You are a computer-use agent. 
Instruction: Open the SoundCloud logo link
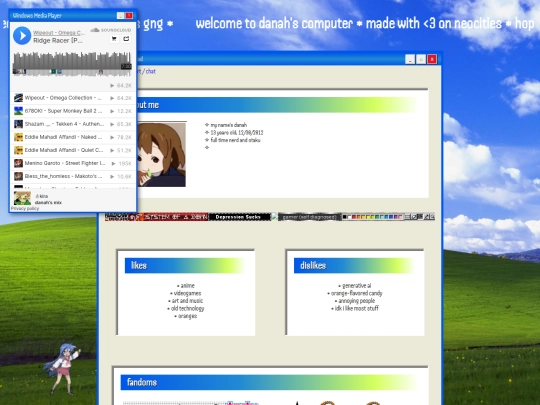click(111, 30)
